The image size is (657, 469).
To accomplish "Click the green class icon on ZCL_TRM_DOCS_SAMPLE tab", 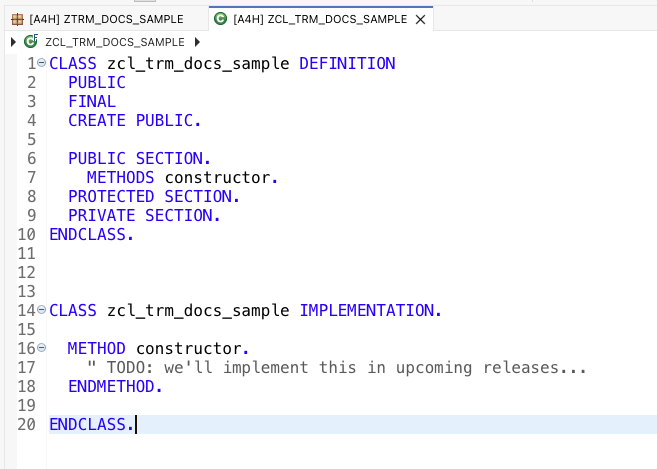I will [x=220, y=19].
